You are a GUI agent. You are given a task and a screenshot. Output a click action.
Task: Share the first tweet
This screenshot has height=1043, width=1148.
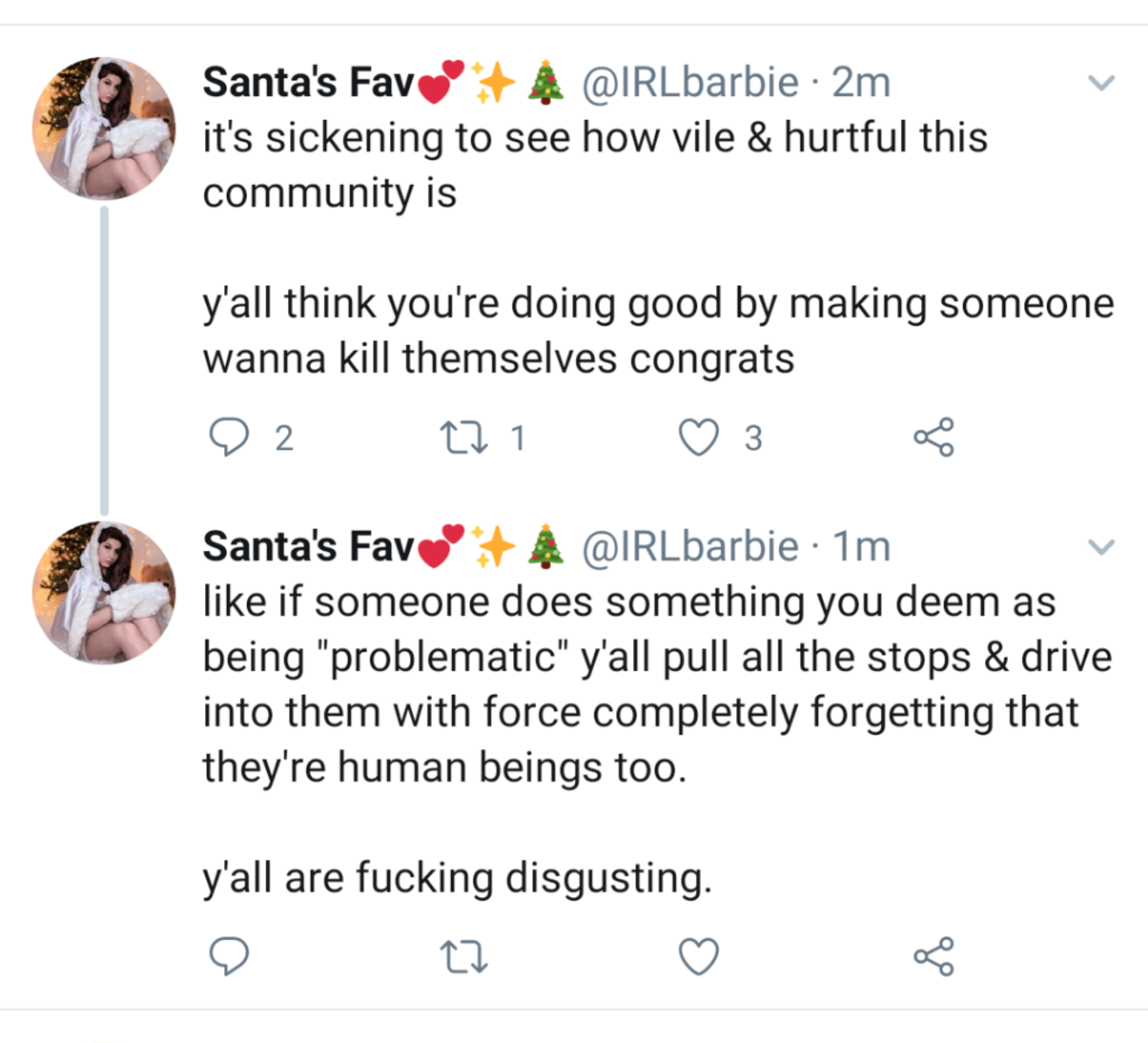click(x=934, y=437)
